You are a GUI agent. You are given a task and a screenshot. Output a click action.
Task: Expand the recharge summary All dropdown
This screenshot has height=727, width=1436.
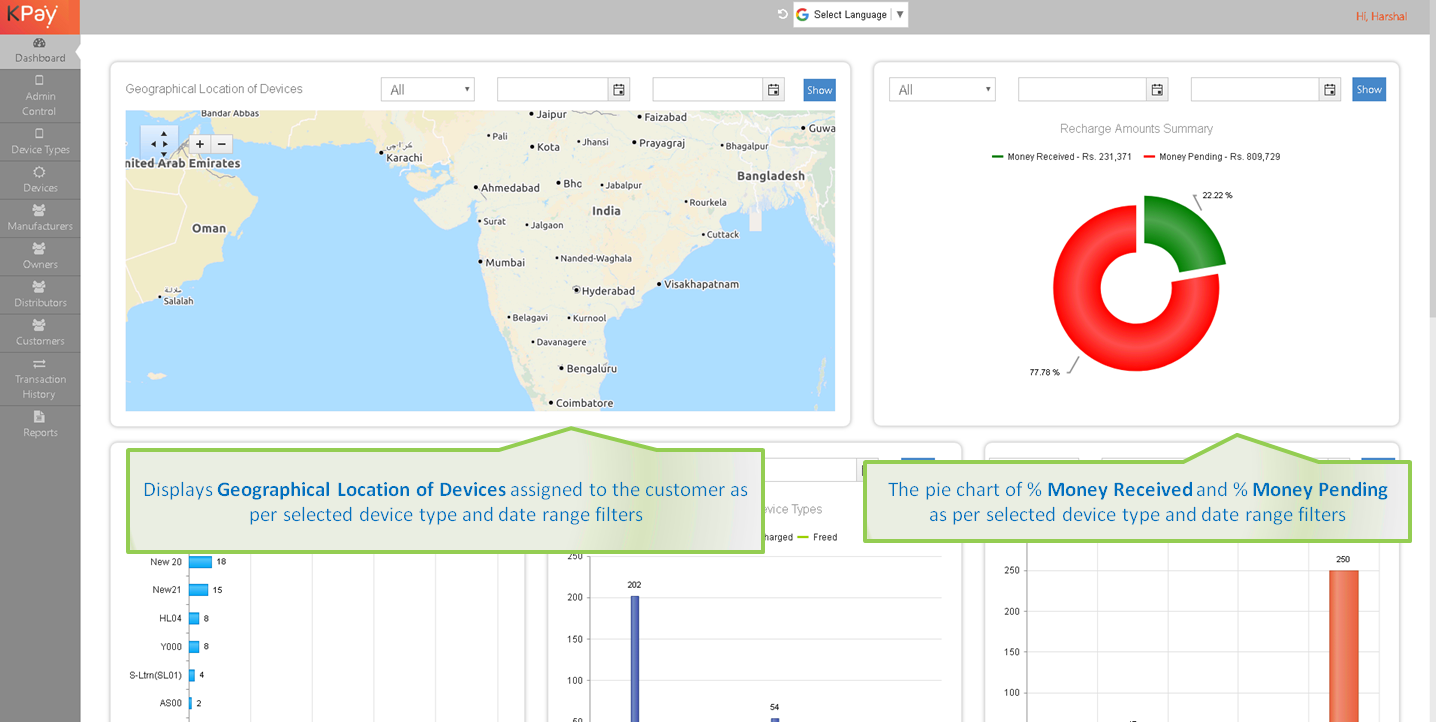tap(942, 90)
